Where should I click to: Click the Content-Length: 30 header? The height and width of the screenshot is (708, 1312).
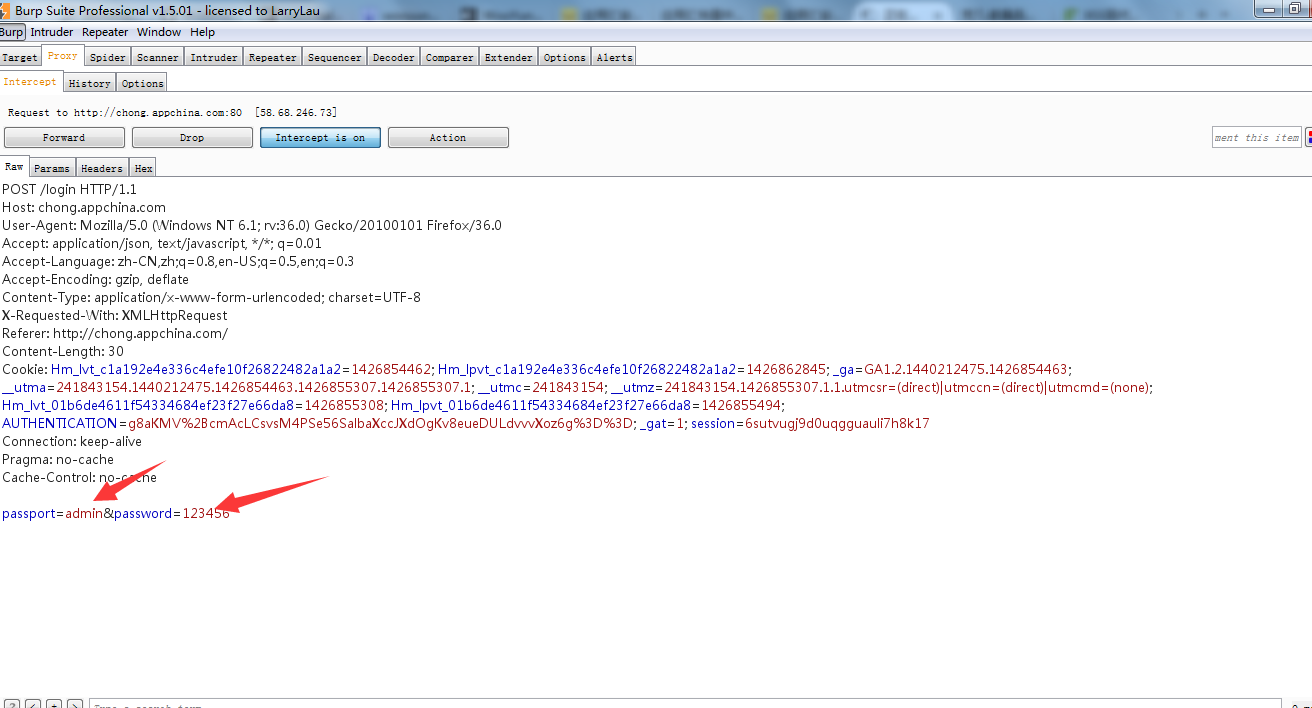63,351
